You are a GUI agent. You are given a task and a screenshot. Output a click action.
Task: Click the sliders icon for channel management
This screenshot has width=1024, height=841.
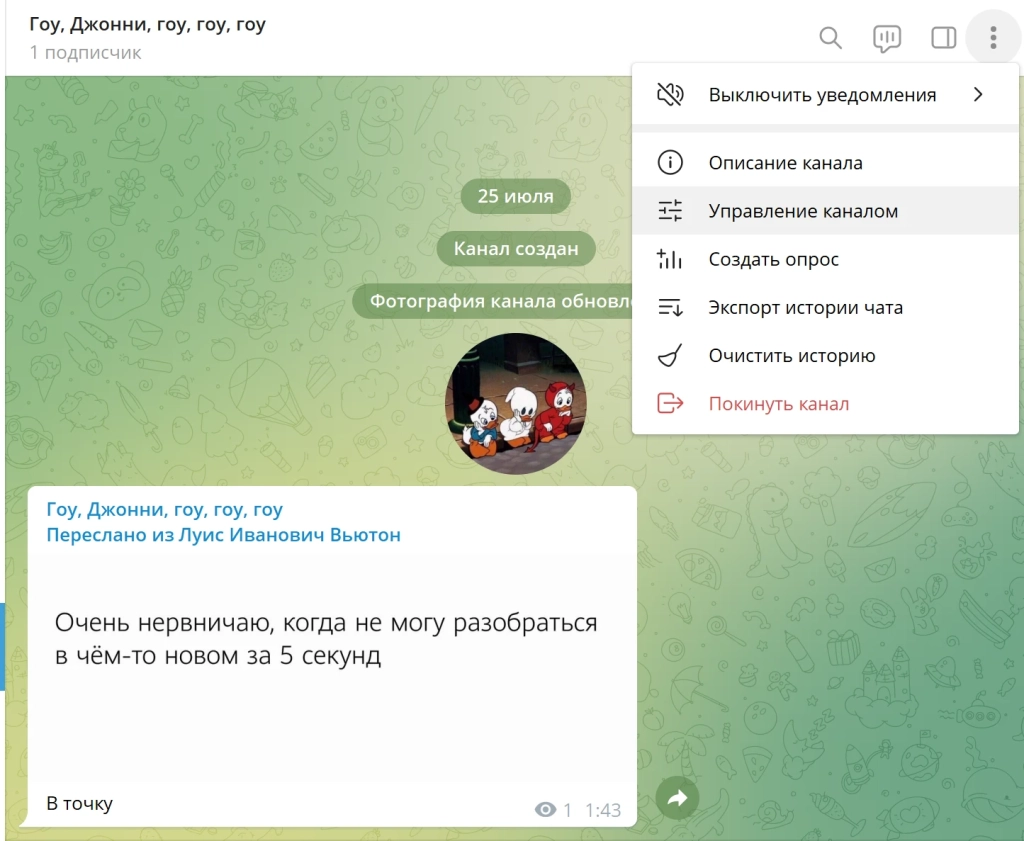(670, 210)
